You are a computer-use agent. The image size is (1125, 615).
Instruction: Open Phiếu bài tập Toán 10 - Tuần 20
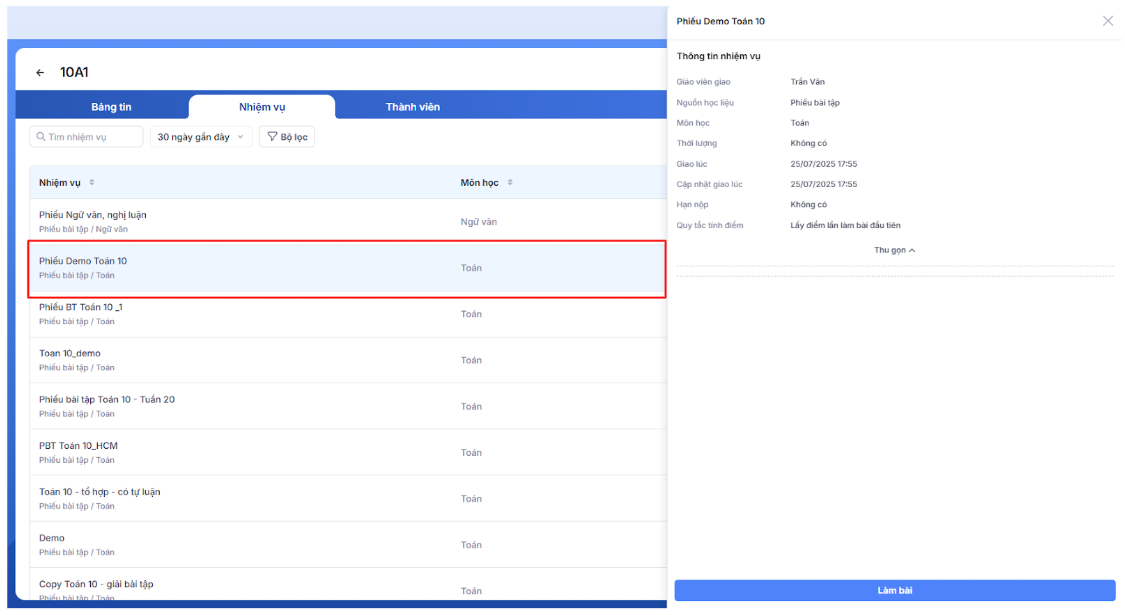(107, 399)
